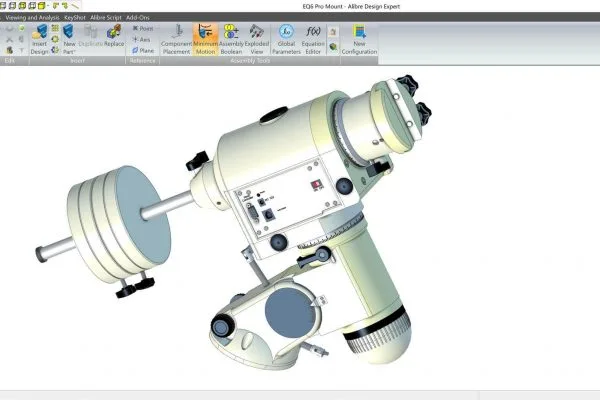Create a New Part from the ribbon
Screen dimensions: 600x400
(x=69, y=39)
